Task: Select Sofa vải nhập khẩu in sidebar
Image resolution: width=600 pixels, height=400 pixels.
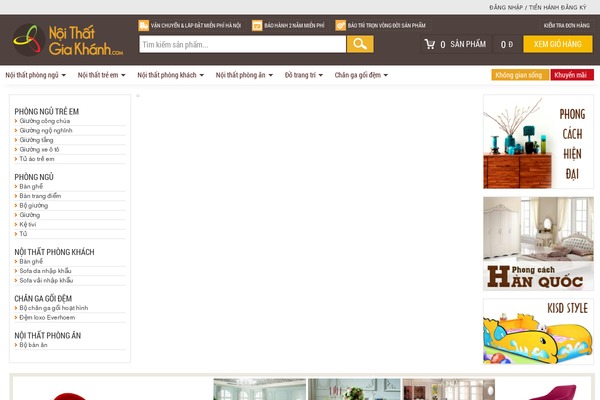Action: (x=46, y=281)
